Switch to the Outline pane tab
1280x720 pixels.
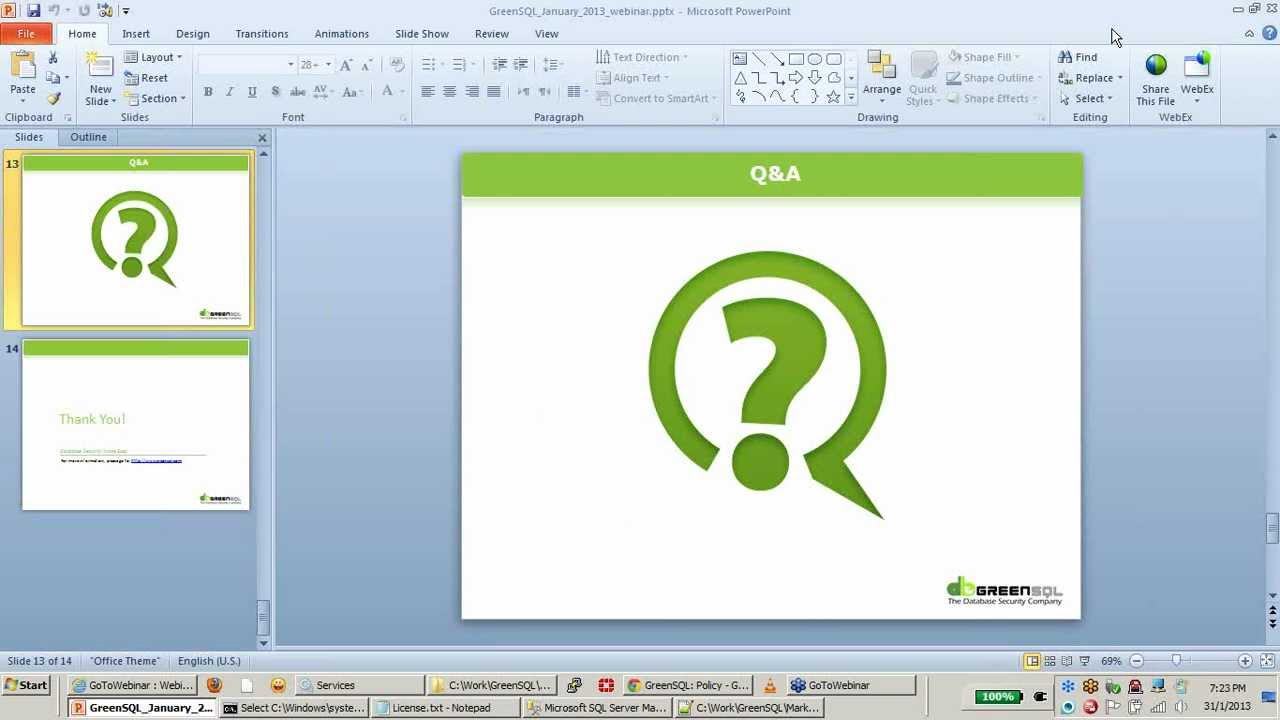pos(88,137)
